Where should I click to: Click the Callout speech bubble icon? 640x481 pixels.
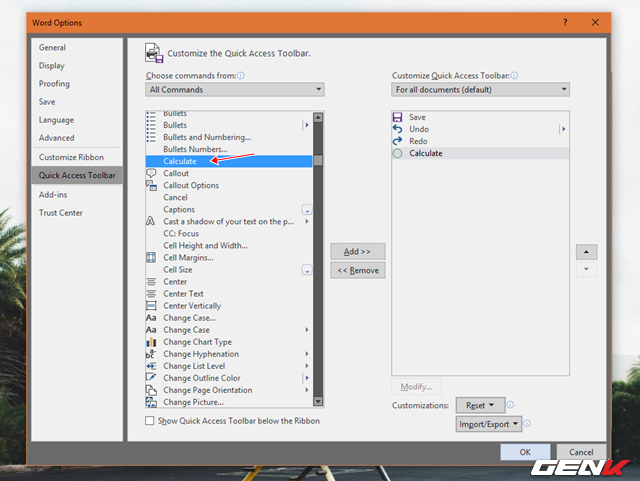pyautogui.click(x=151, y=173)
